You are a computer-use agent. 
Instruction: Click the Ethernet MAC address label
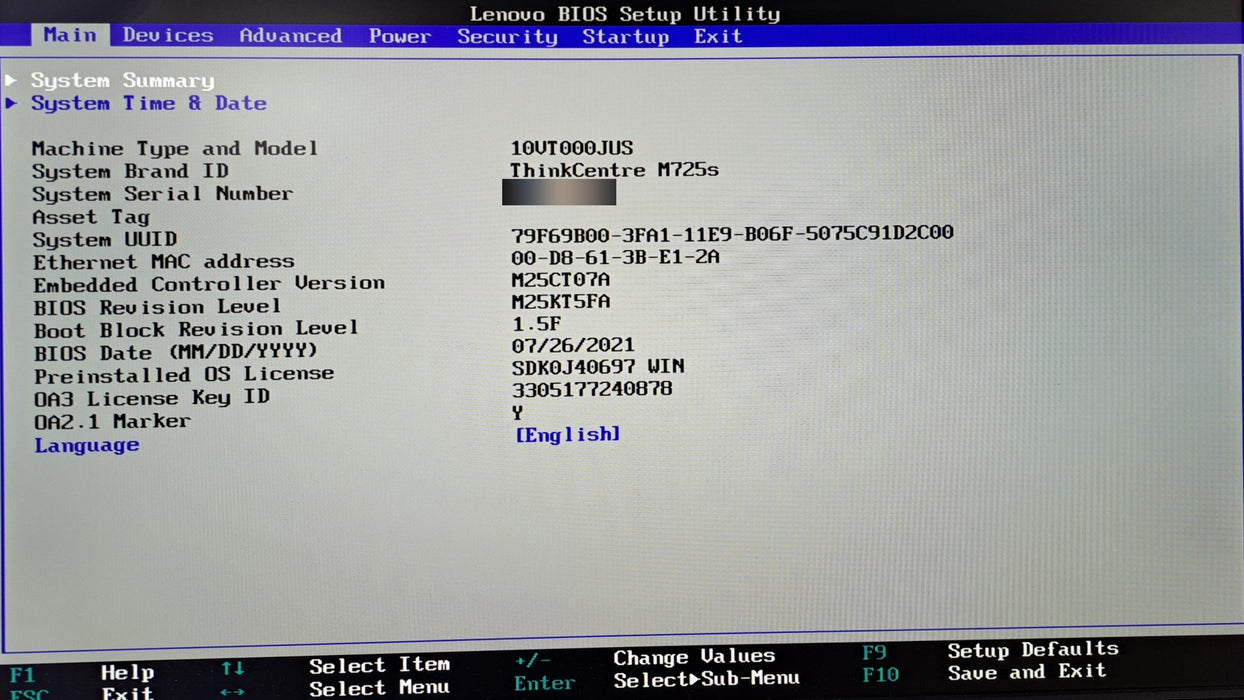[x=164, y=262]
